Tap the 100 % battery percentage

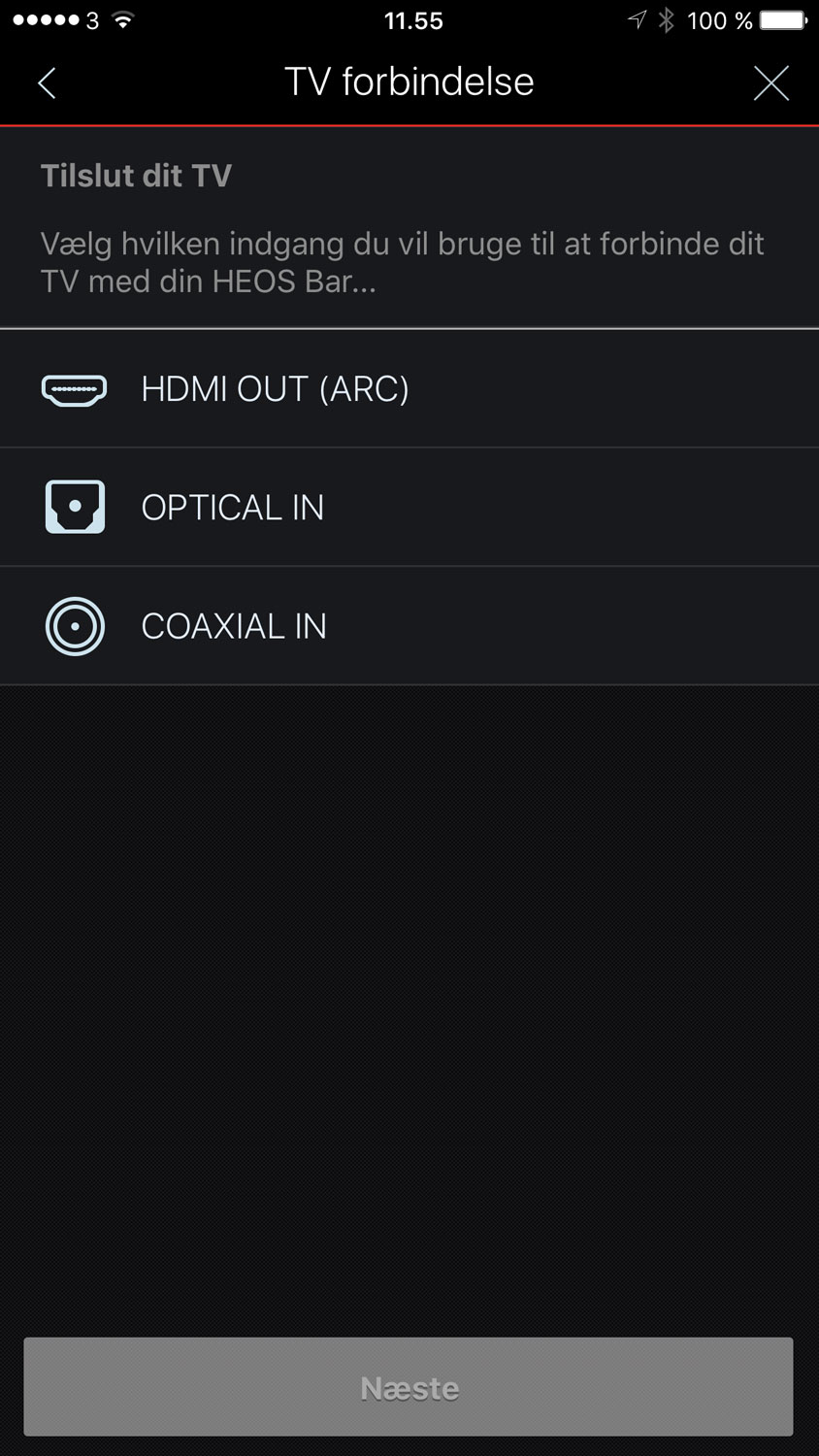720,21
